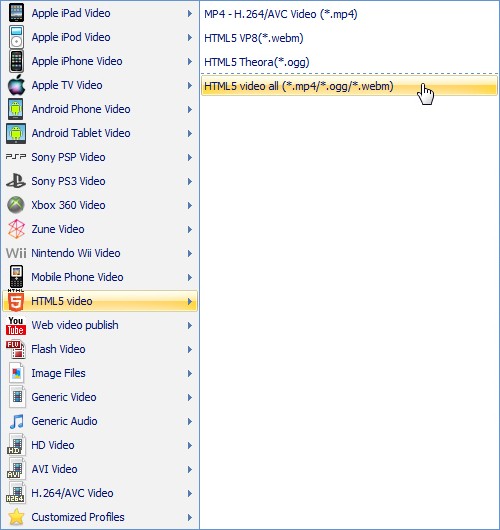Click the Apple iPad Video tablet icon
The height and width of the screenshot is (530, 500).
click(16, 13)
